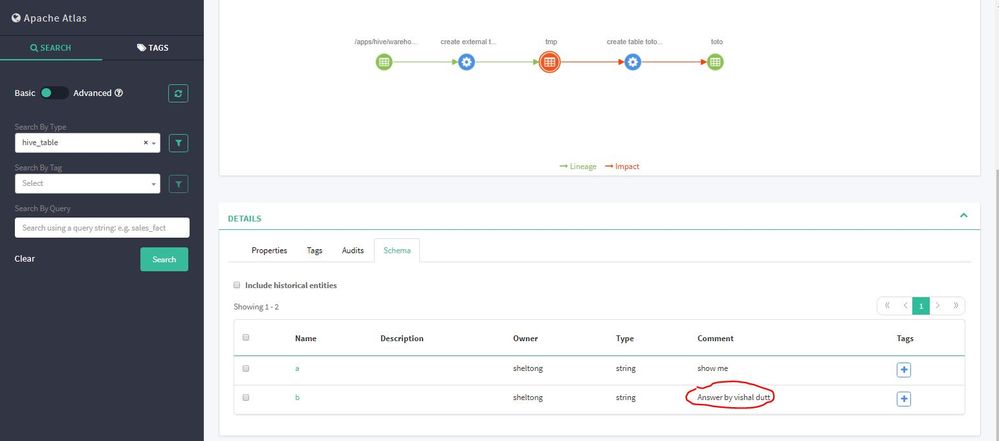
Task: Clear the hive_table type selection
Action: tap(145, 143)
